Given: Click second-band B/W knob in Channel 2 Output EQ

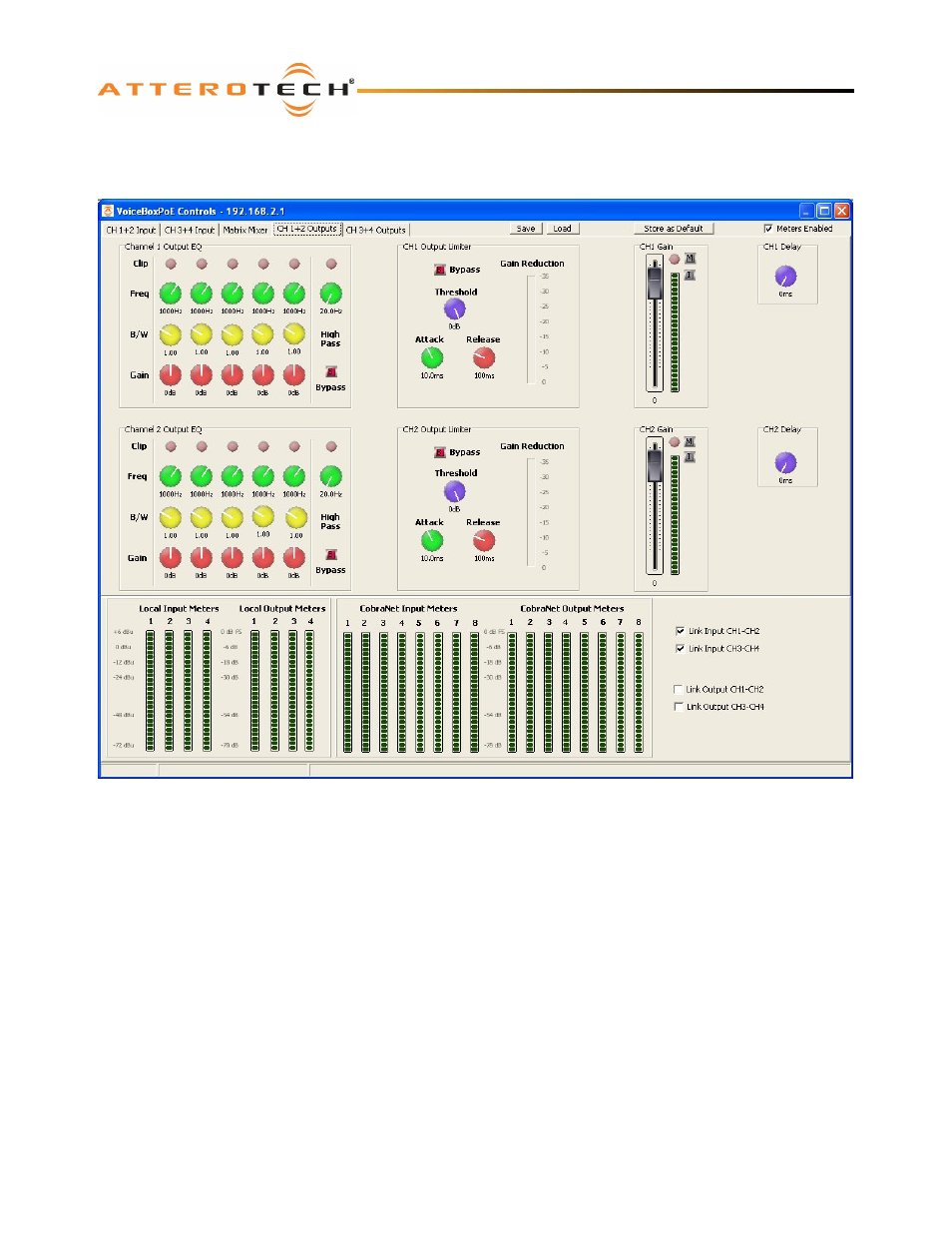Looking at the screenshot, I should tap(202, 517).
